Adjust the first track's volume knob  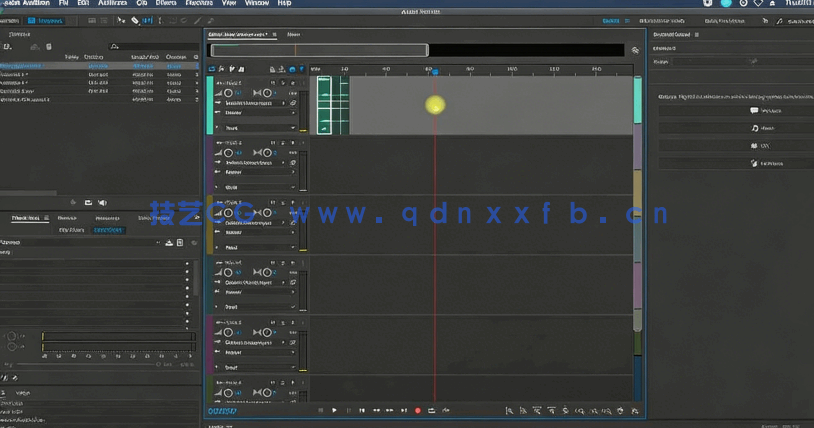pos(228,92)
